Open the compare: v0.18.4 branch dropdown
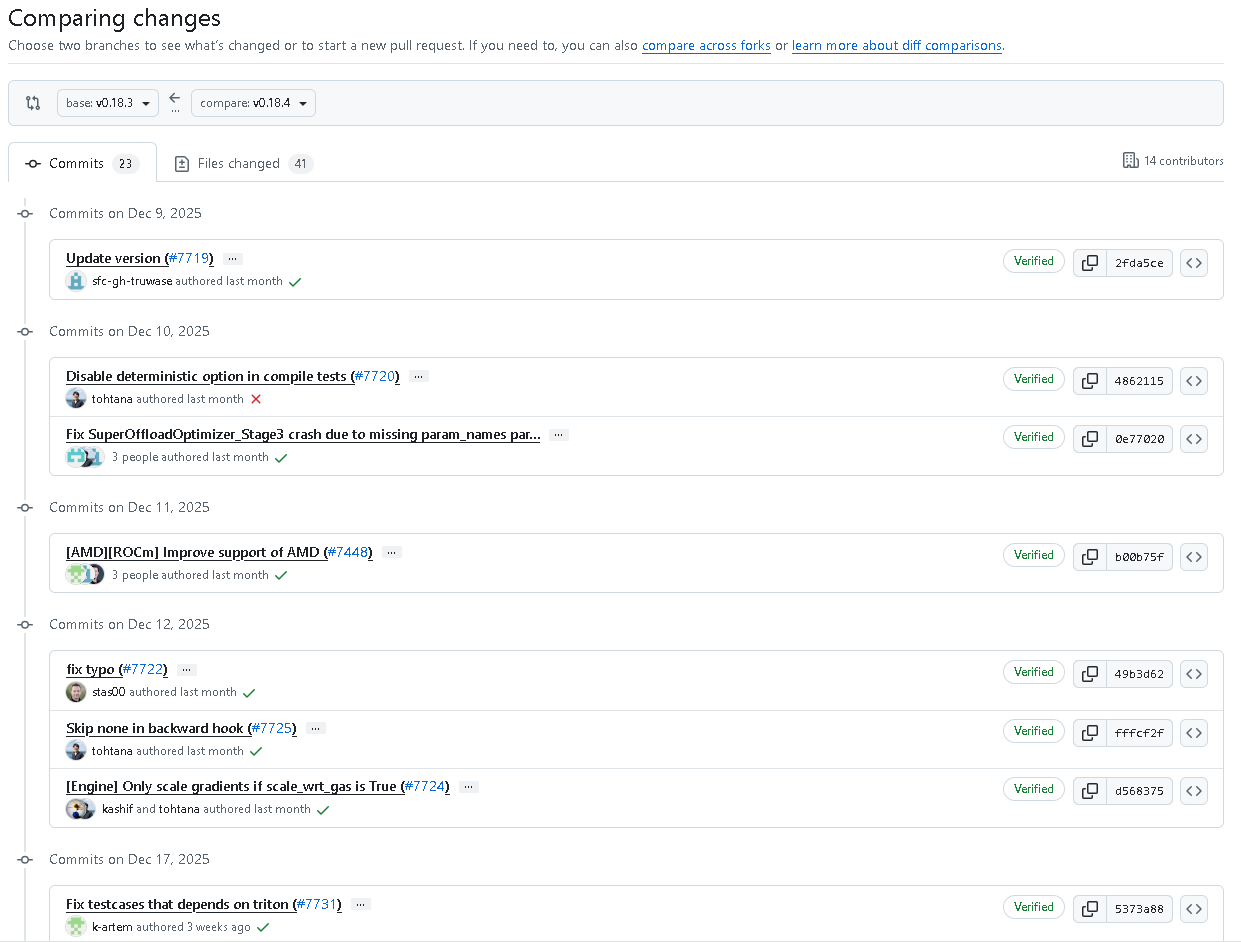This screenshot has height=942, width=1241. (x=253, y=102)
